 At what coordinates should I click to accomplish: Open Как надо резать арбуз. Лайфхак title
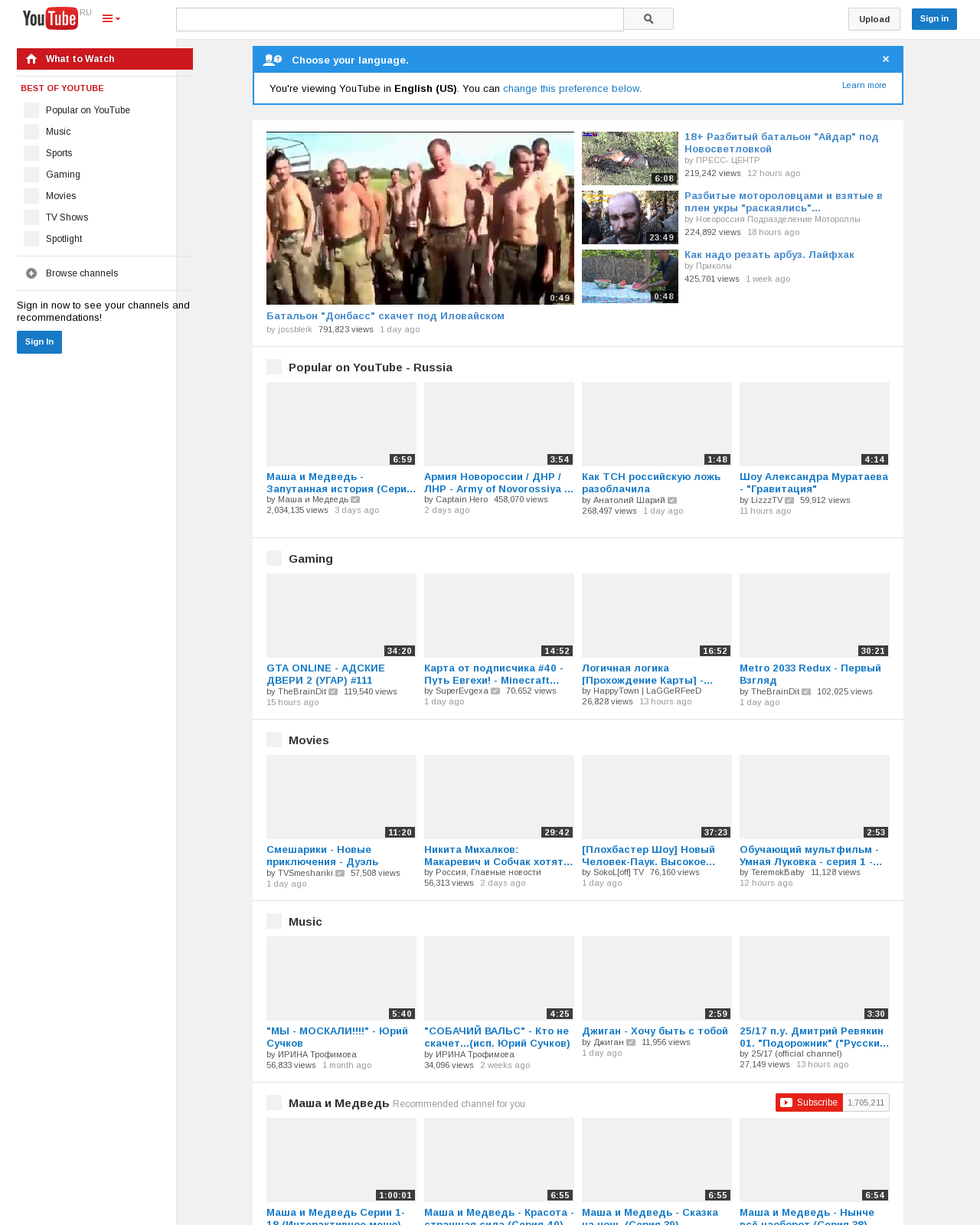pos(769,255)
